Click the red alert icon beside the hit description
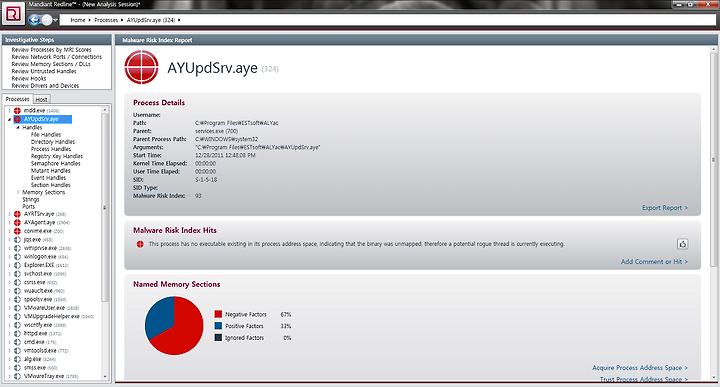This screenshot has height=387, width=720. pyautogui.click(x=140, y=244)
